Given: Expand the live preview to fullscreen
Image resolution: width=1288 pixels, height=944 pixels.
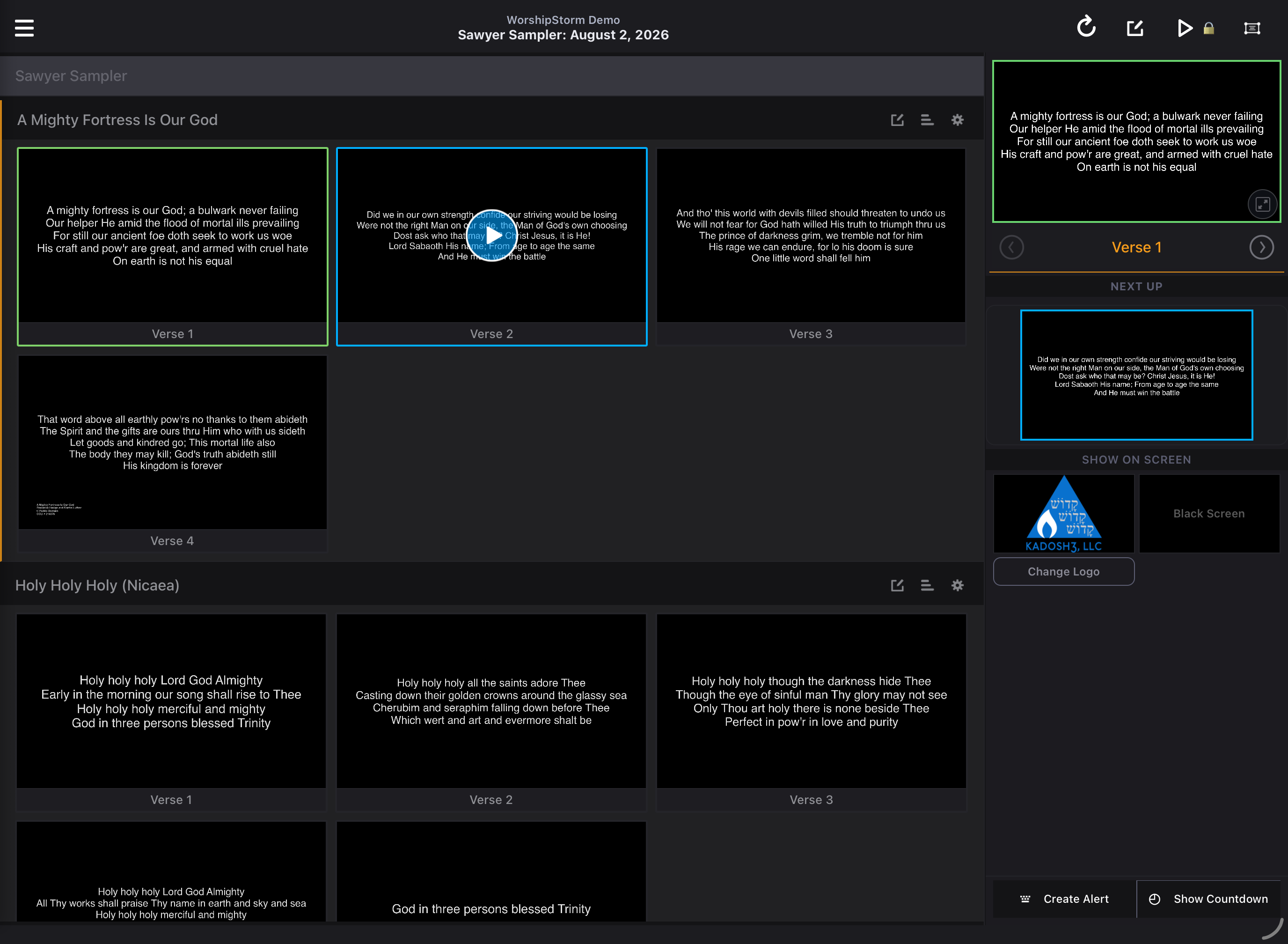Looking at the screenshot, I should [1262, 204].
